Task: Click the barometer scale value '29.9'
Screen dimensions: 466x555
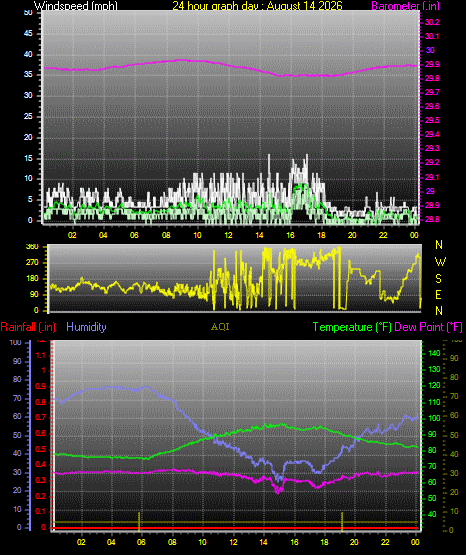Action: 432,64
